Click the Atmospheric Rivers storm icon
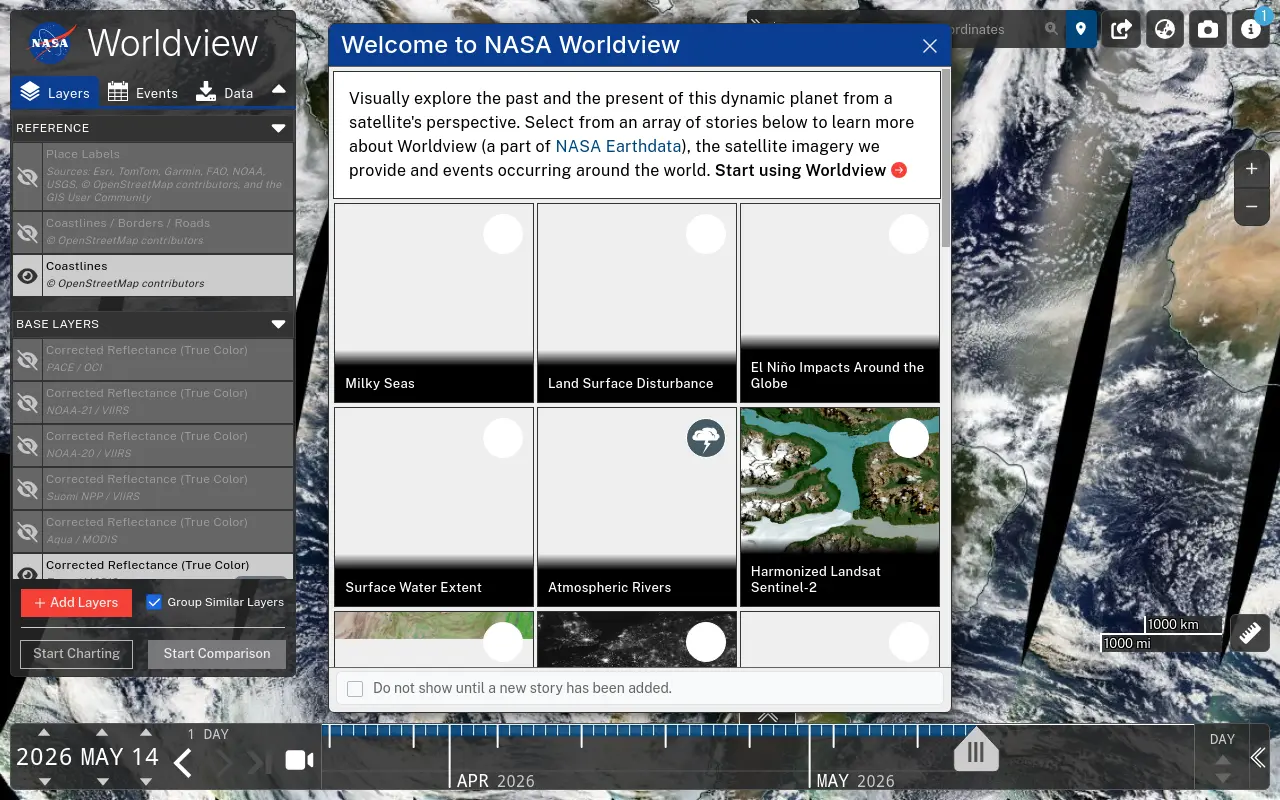Viewport: 1280px width, 800px height. [x=706, y=438]
